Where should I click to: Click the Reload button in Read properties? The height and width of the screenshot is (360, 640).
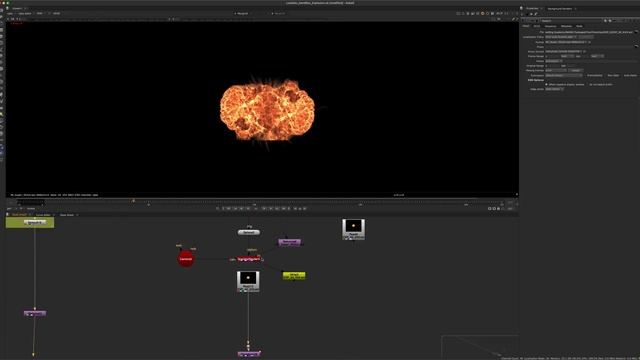click(576, 70)
